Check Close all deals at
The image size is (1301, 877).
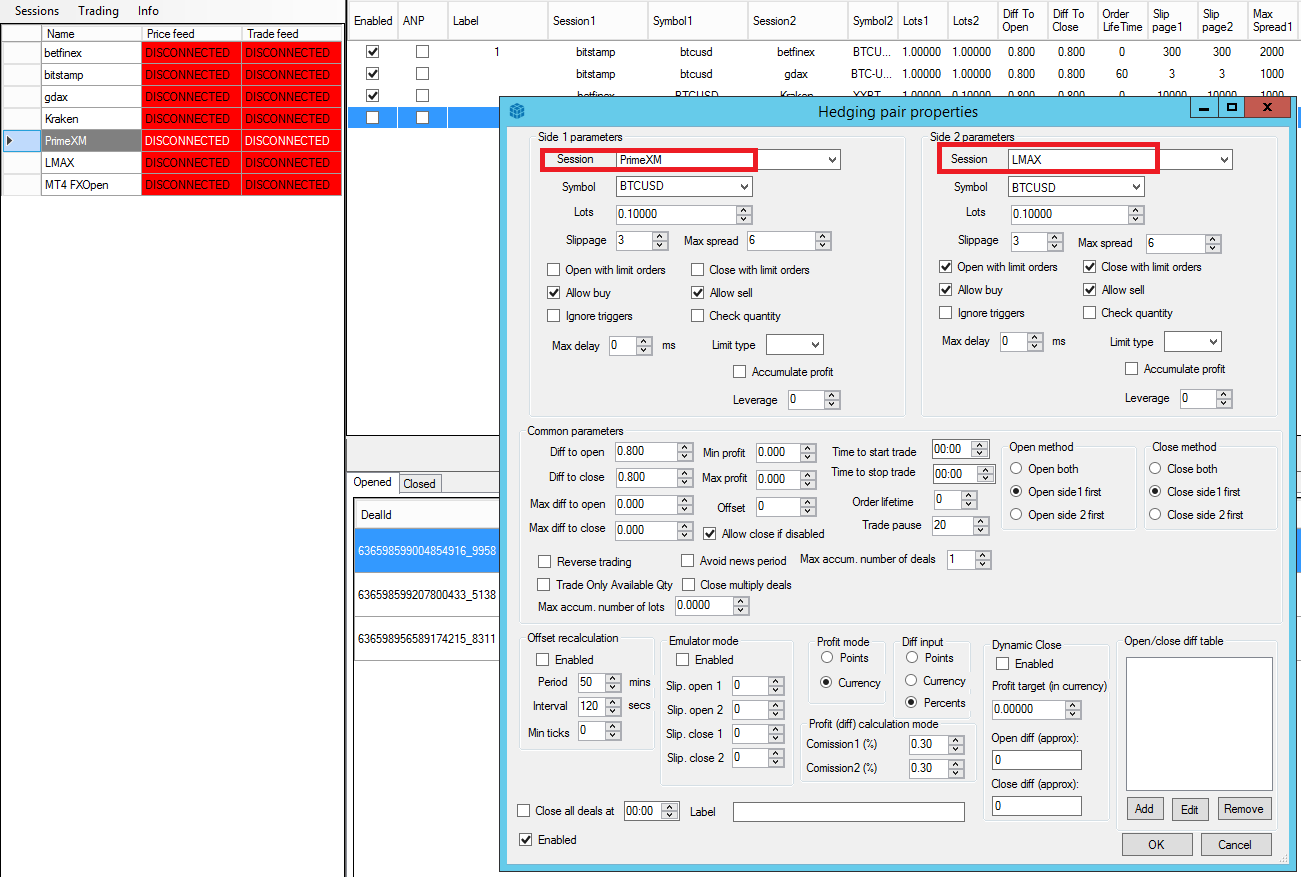pos(524,811)
